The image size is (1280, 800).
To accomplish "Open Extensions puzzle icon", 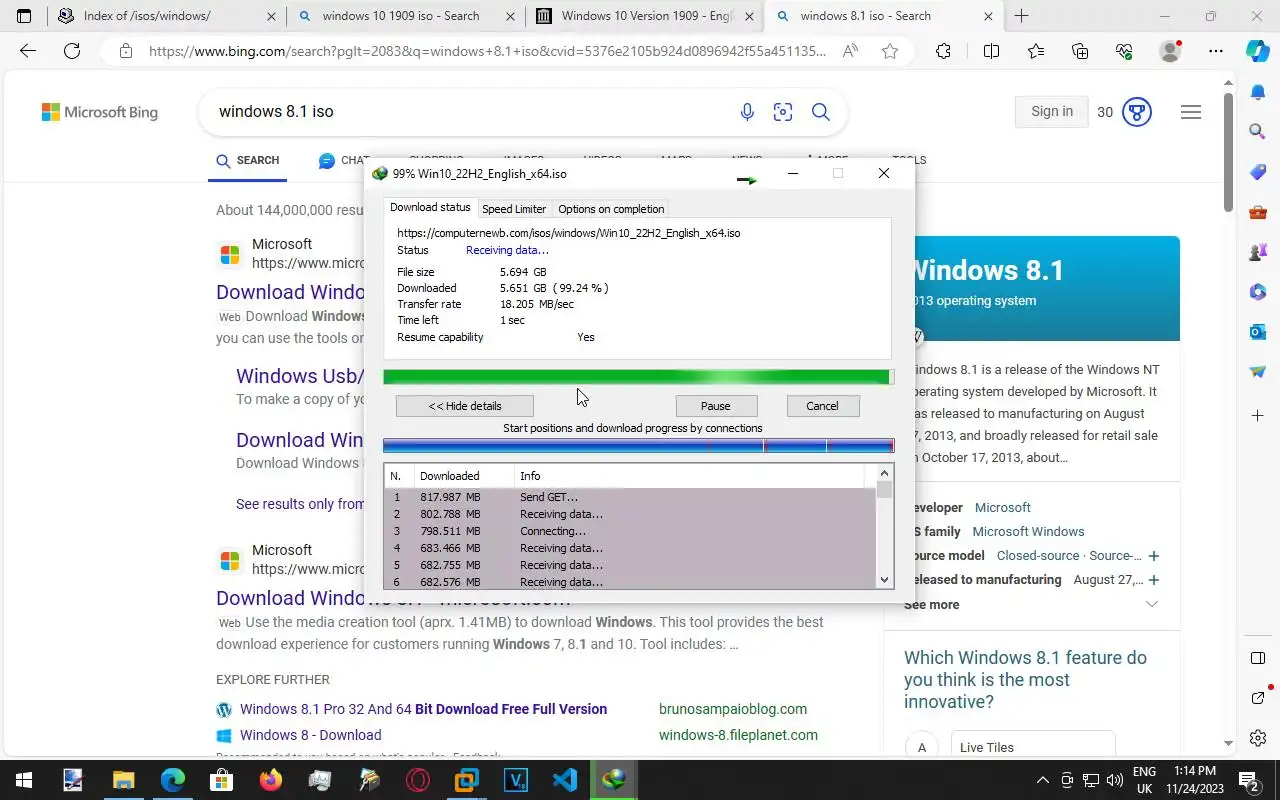I will click(943, 51).
